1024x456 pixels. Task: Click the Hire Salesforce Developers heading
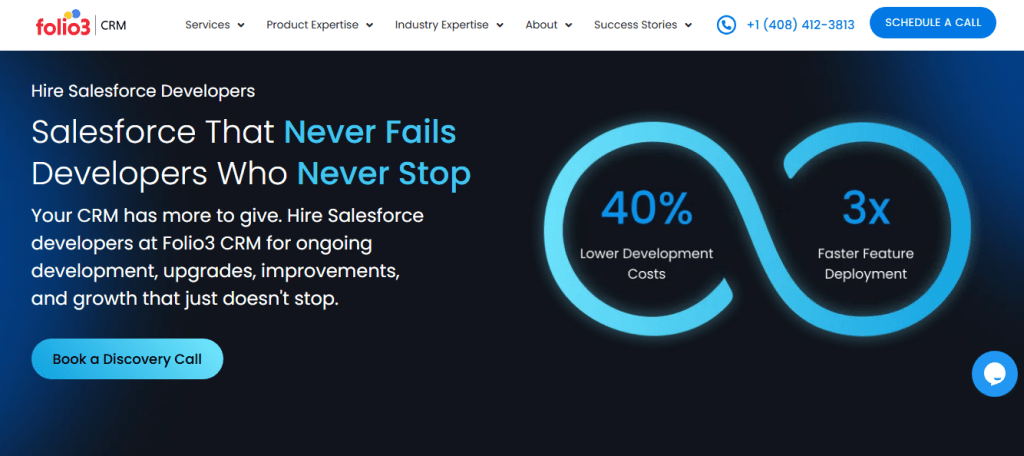coord(143,91)
